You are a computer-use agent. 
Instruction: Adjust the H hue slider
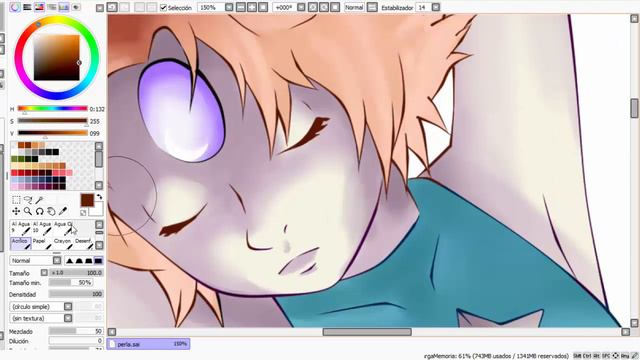(x=53, y=109)
